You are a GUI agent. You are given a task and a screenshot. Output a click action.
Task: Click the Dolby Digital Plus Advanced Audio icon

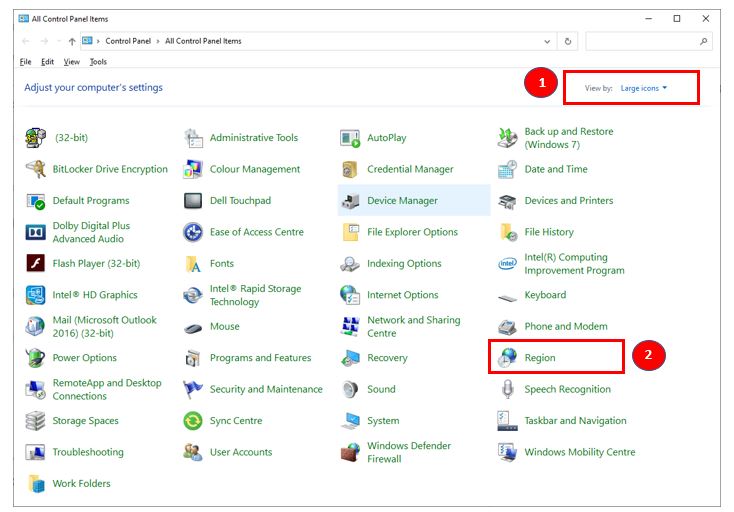click(x=36, y=232)
